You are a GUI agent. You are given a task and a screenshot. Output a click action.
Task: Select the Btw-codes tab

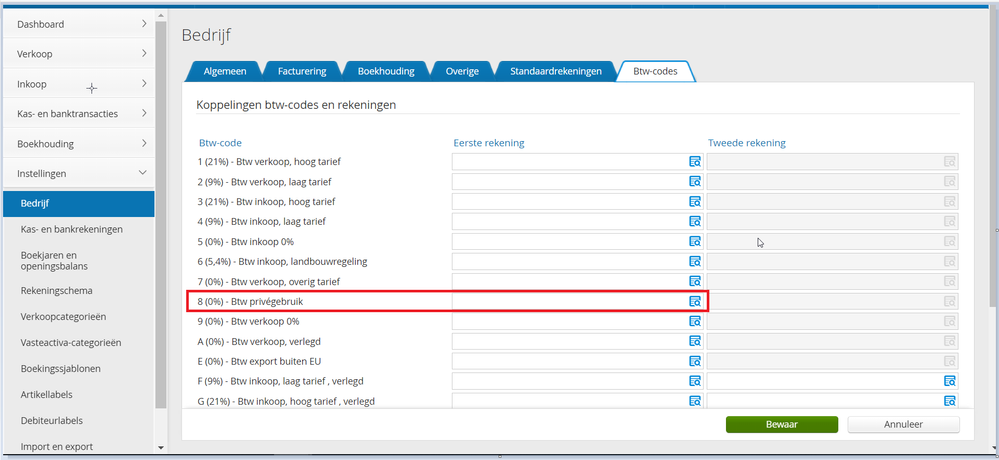point(656,71)
